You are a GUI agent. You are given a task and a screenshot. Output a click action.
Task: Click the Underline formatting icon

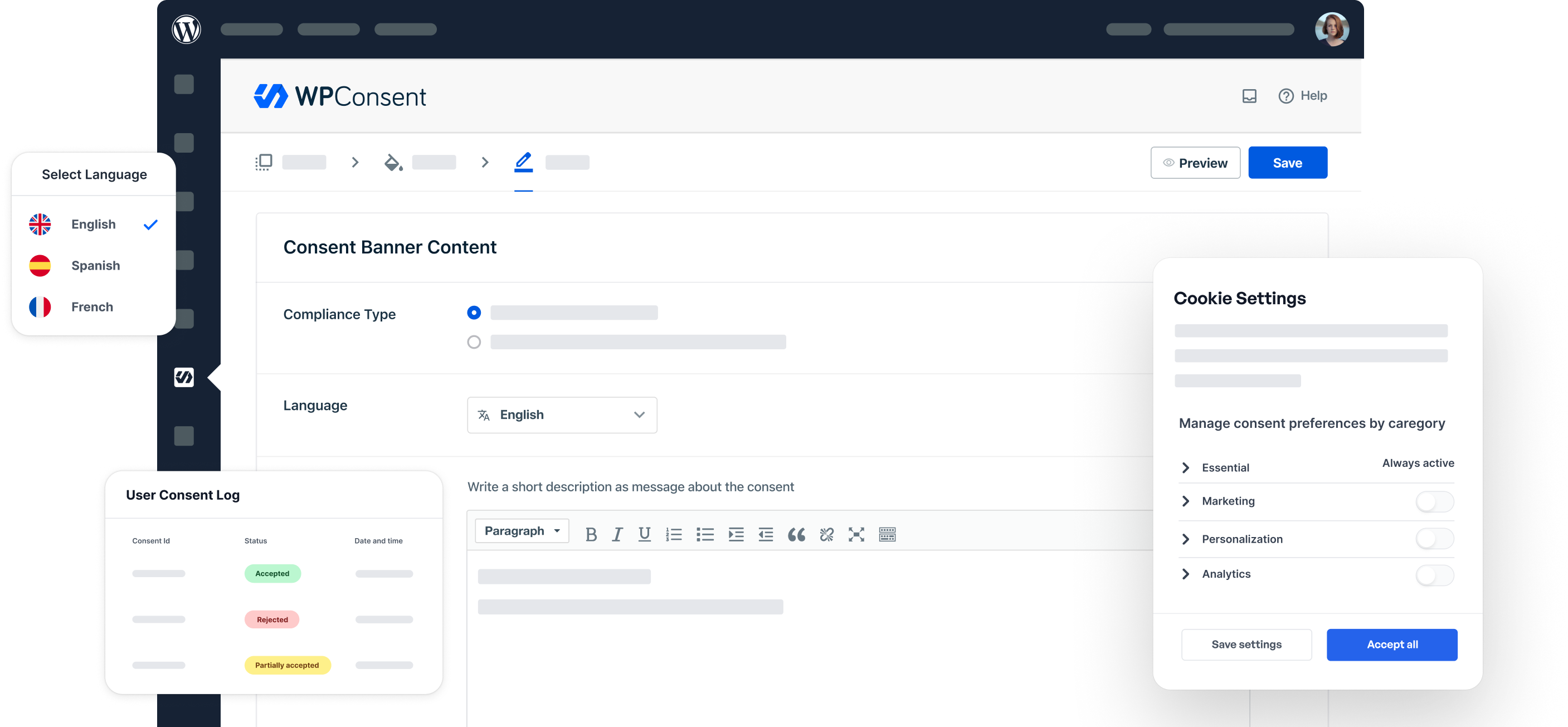pyautogui.click(x=644, y=534)
